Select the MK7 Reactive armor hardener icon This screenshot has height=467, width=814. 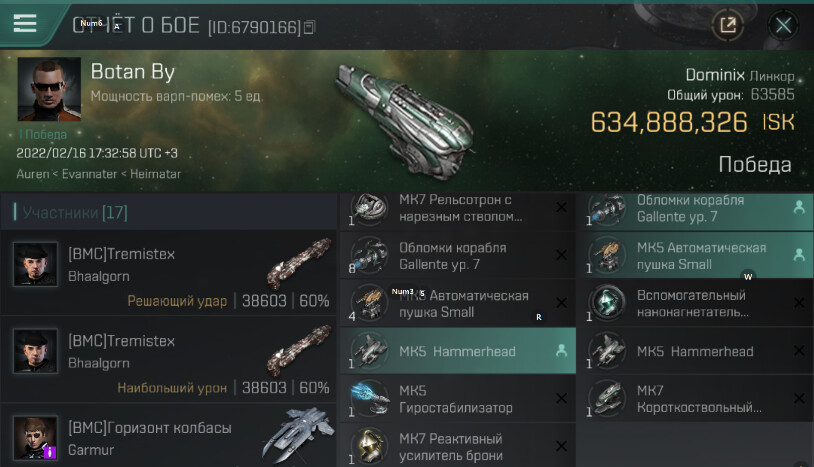369,446
